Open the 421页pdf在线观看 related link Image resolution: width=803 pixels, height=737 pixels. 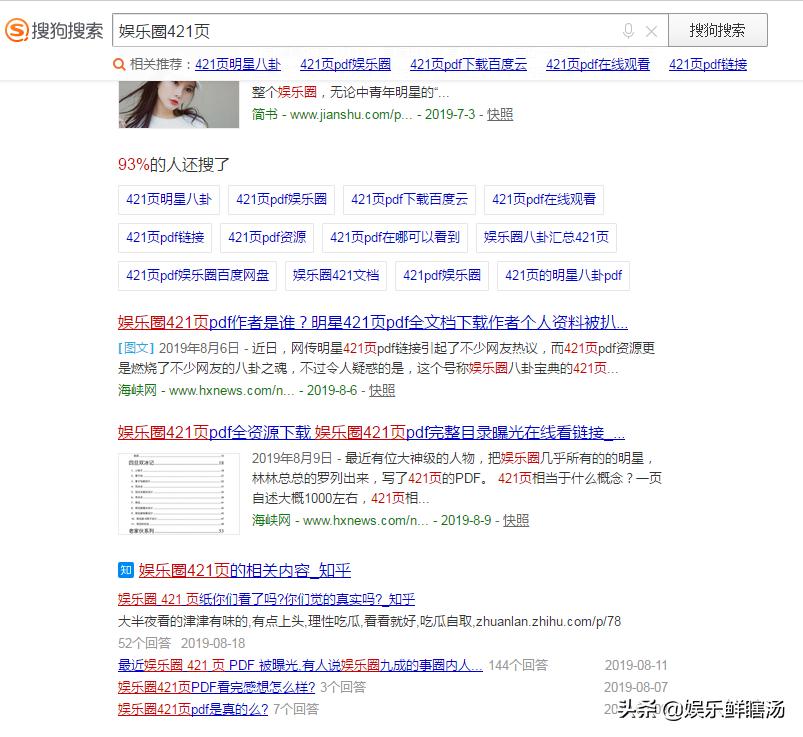[597, 64]
